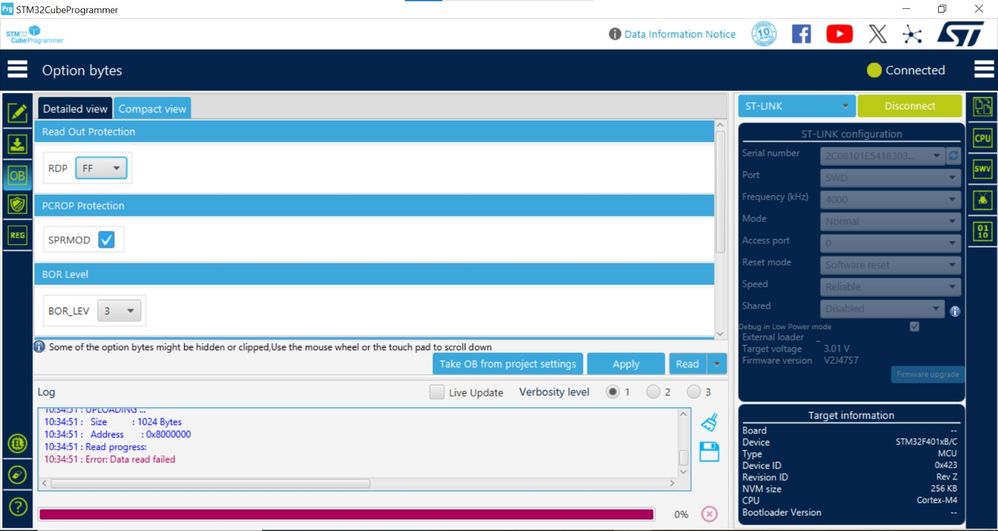Select verbosity level 2 radio button

coord(653,392)
